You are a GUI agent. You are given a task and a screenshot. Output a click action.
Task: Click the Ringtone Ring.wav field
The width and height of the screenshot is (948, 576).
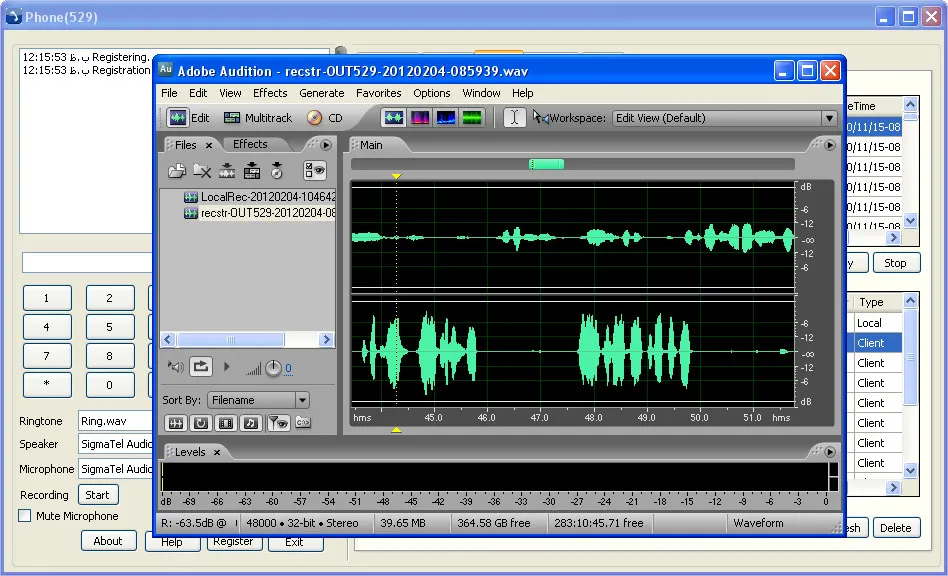(x=115, y=421)
